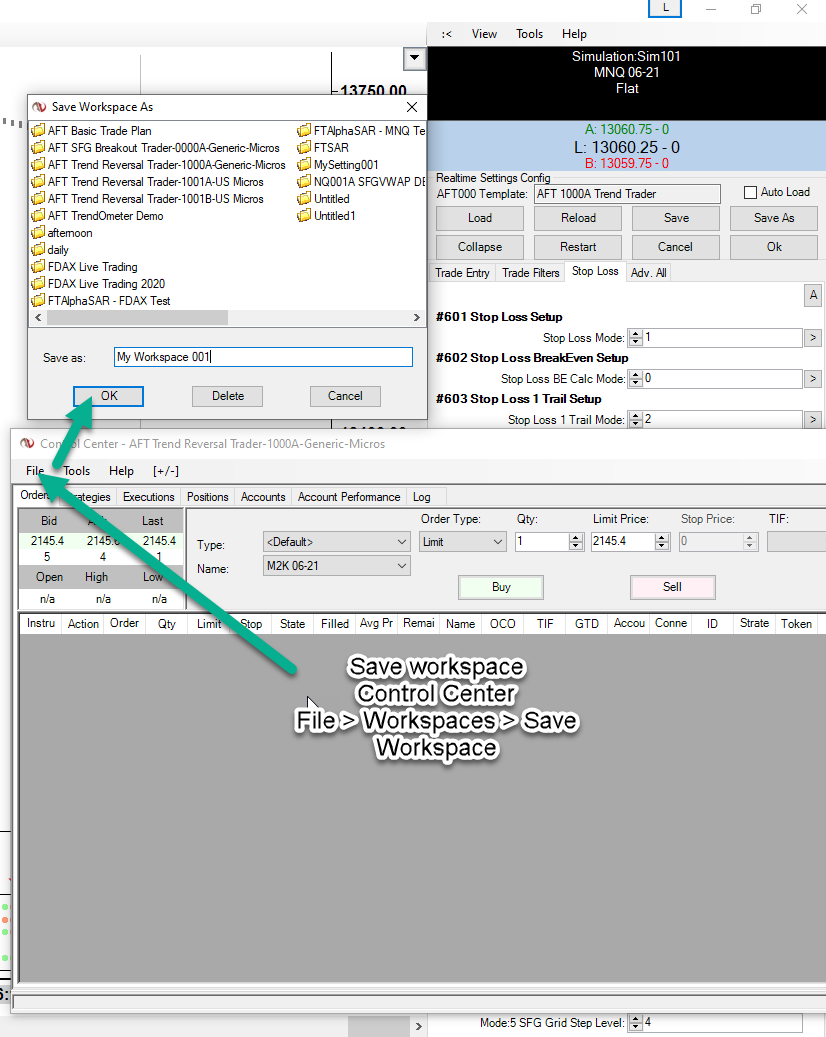The image size is (826, 1037).
Task: Click the FDAX Live Trading 2020 folder
Action: pyautogui.click(x=106, y=284)
